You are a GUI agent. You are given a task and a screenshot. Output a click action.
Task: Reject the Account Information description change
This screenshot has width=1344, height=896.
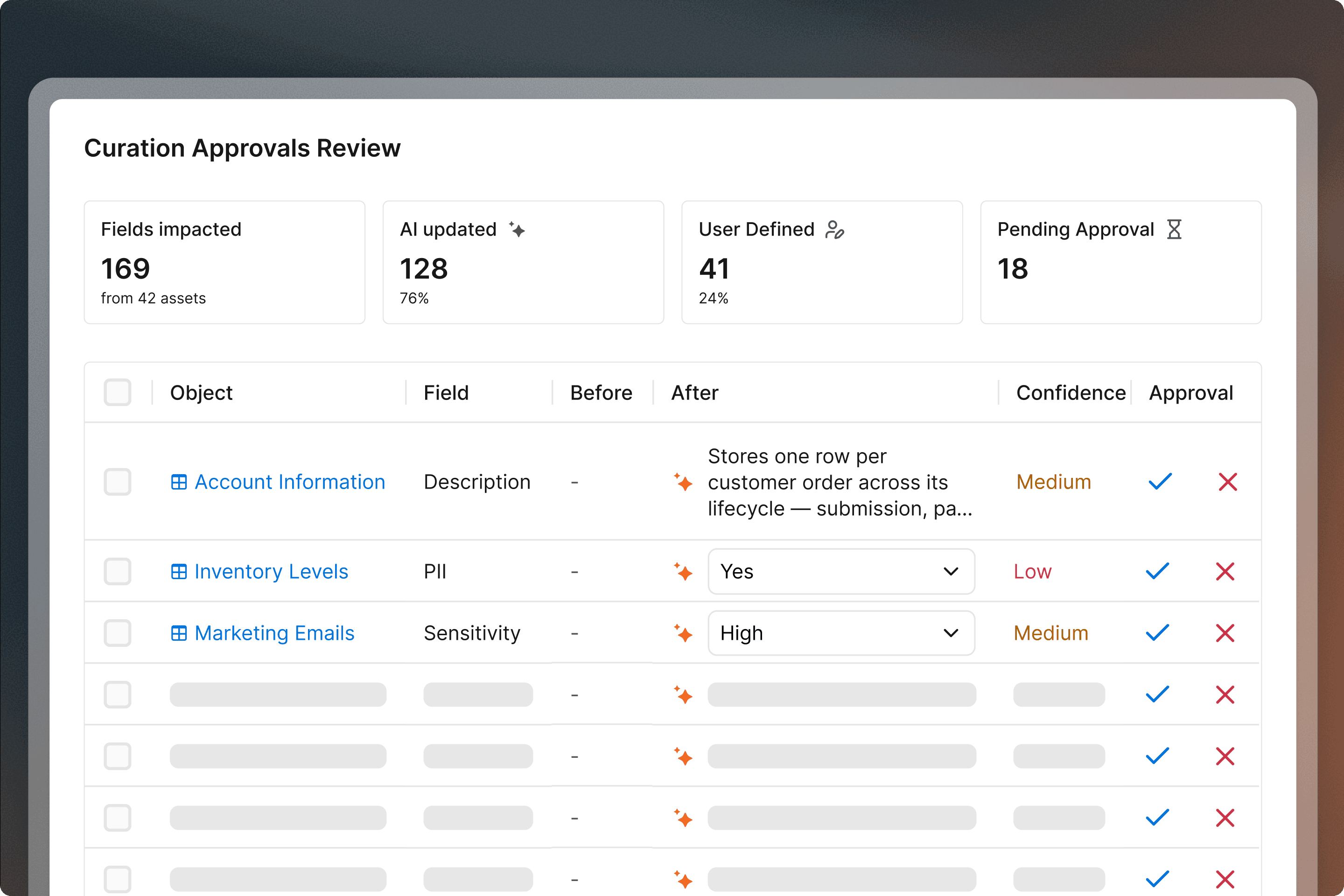(1227, 482)
